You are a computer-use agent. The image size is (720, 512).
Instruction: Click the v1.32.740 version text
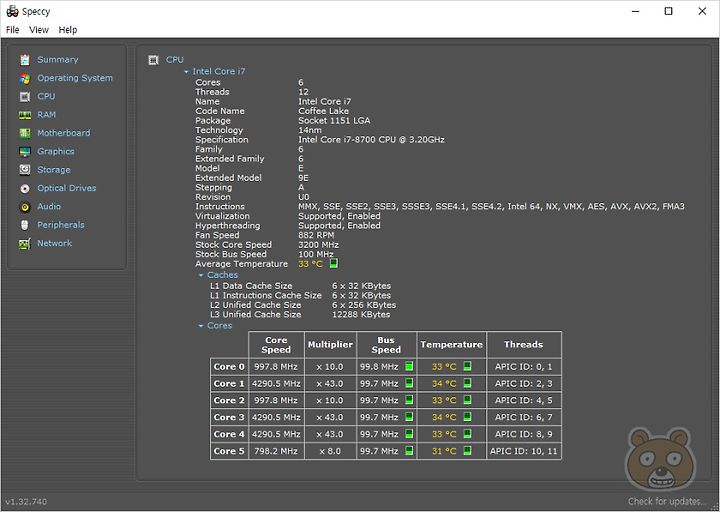(x=26, y=501)
